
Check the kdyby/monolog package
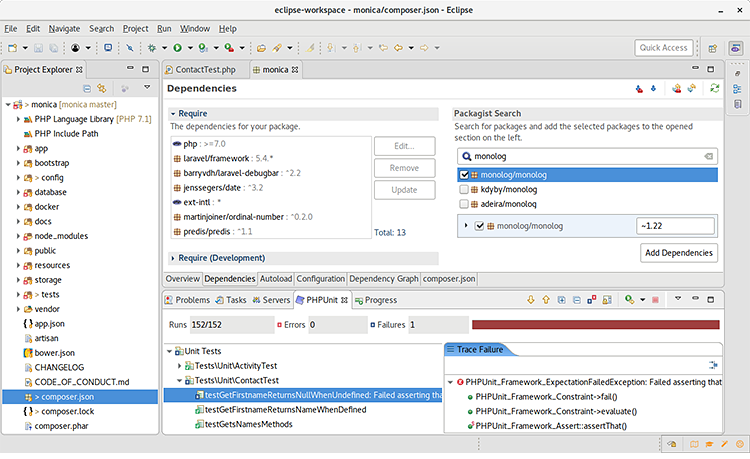pos(464,188)
